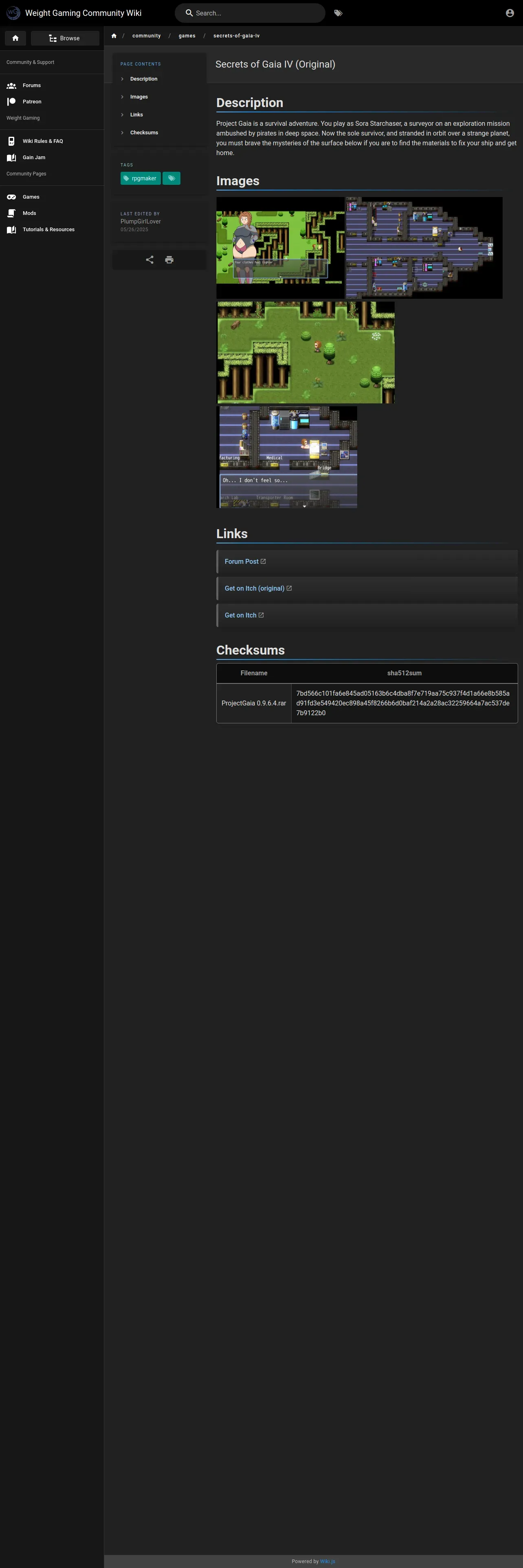523x1568 pixels.
Task: Click the Gain Jam icon
Action: (x=11, y=158)
